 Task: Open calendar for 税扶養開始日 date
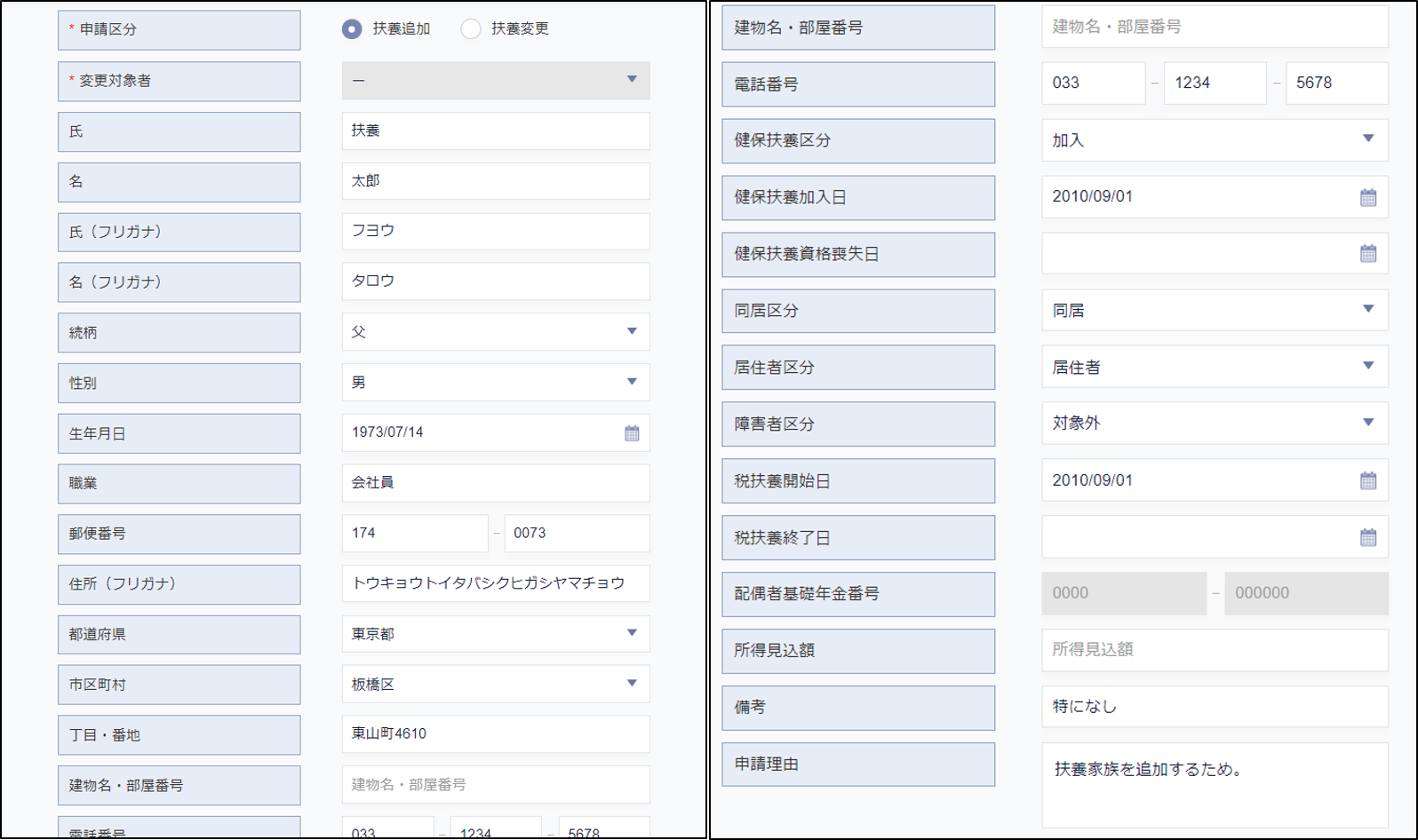click(1367, 480)
